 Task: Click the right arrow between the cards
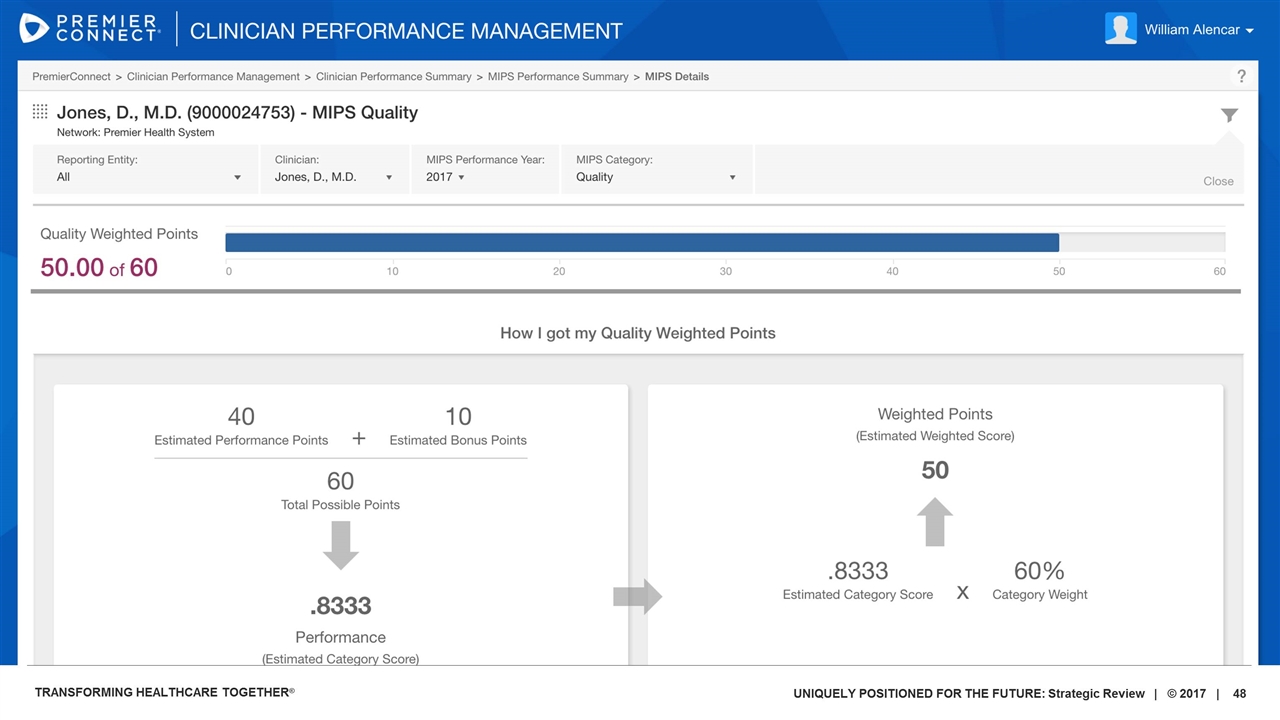(x=637, y=597)
